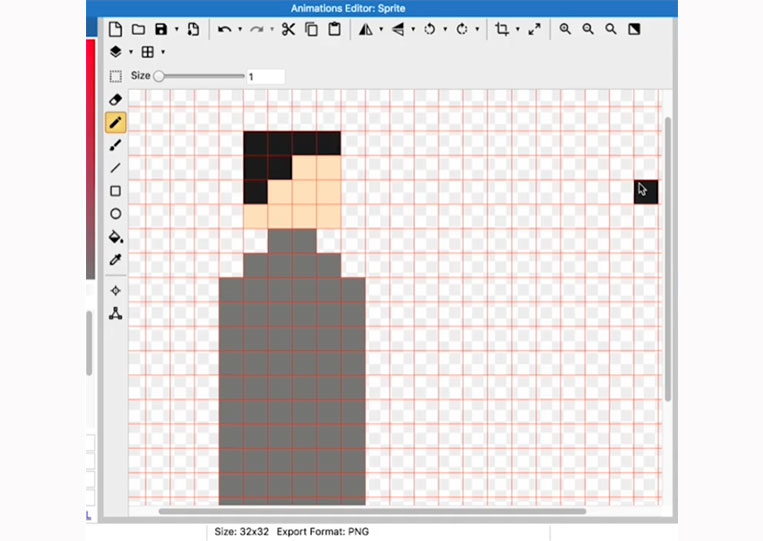Select the Eyedropper color picker tool
Viewport: 763px width, 541px height.
(115, 260)
